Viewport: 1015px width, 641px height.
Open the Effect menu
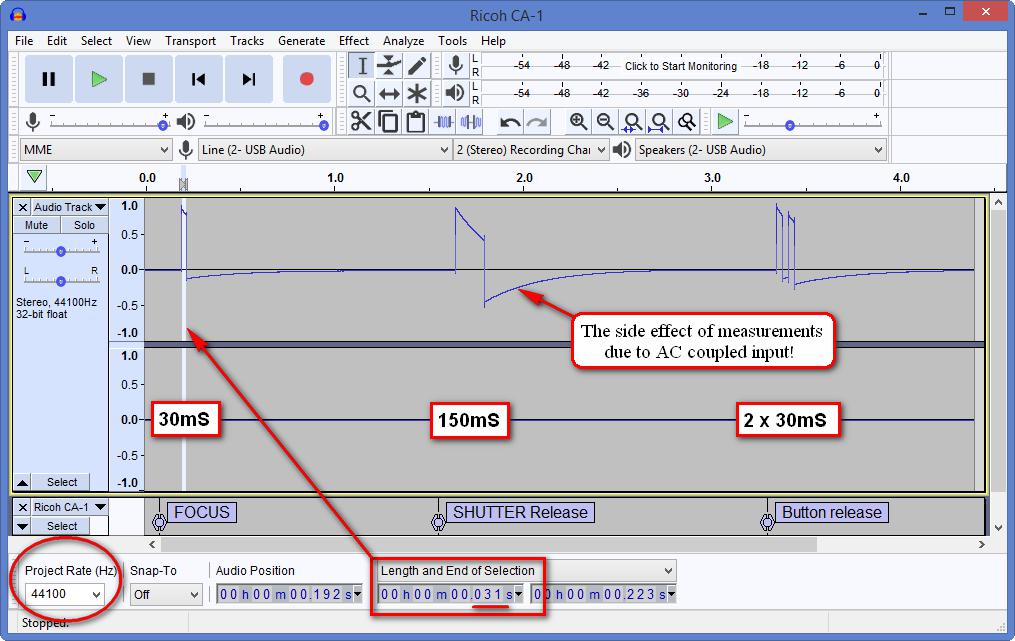354,41
